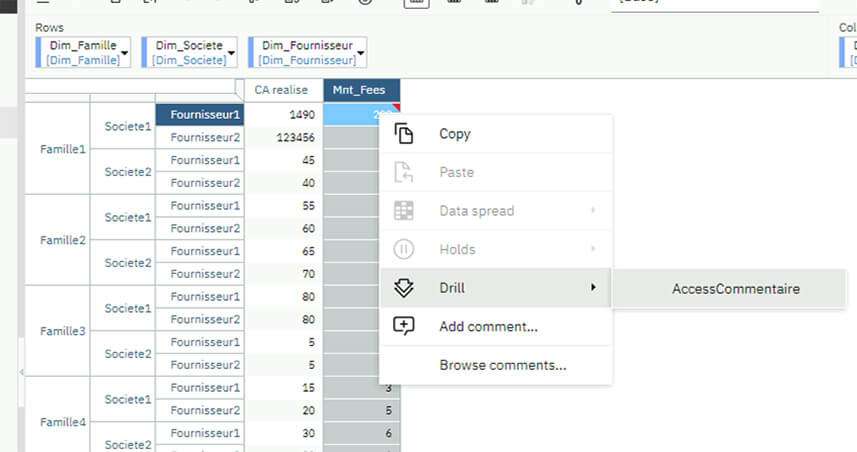Select Fournisseur1 row header beside value 30
Screen dimensions: 857x452
[x=200, y=433]
